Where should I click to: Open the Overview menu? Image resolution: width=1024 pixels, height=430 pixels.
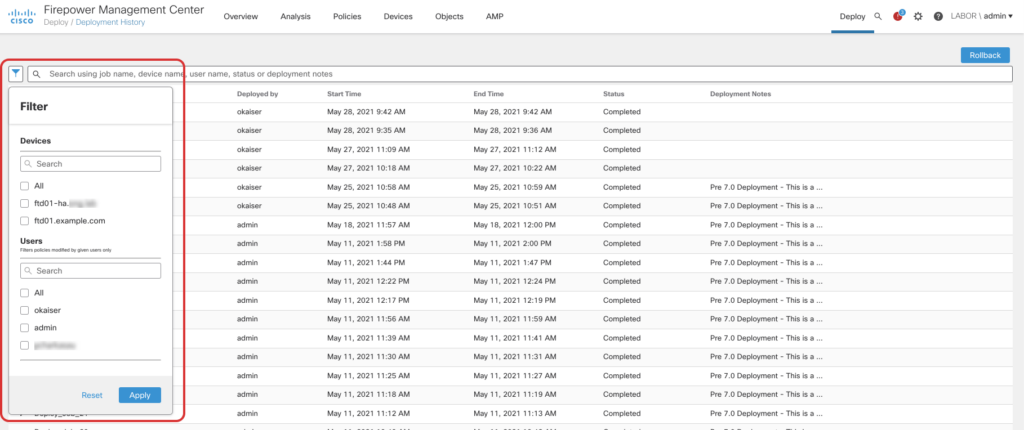pyautogui.click(x=240, y=16)
